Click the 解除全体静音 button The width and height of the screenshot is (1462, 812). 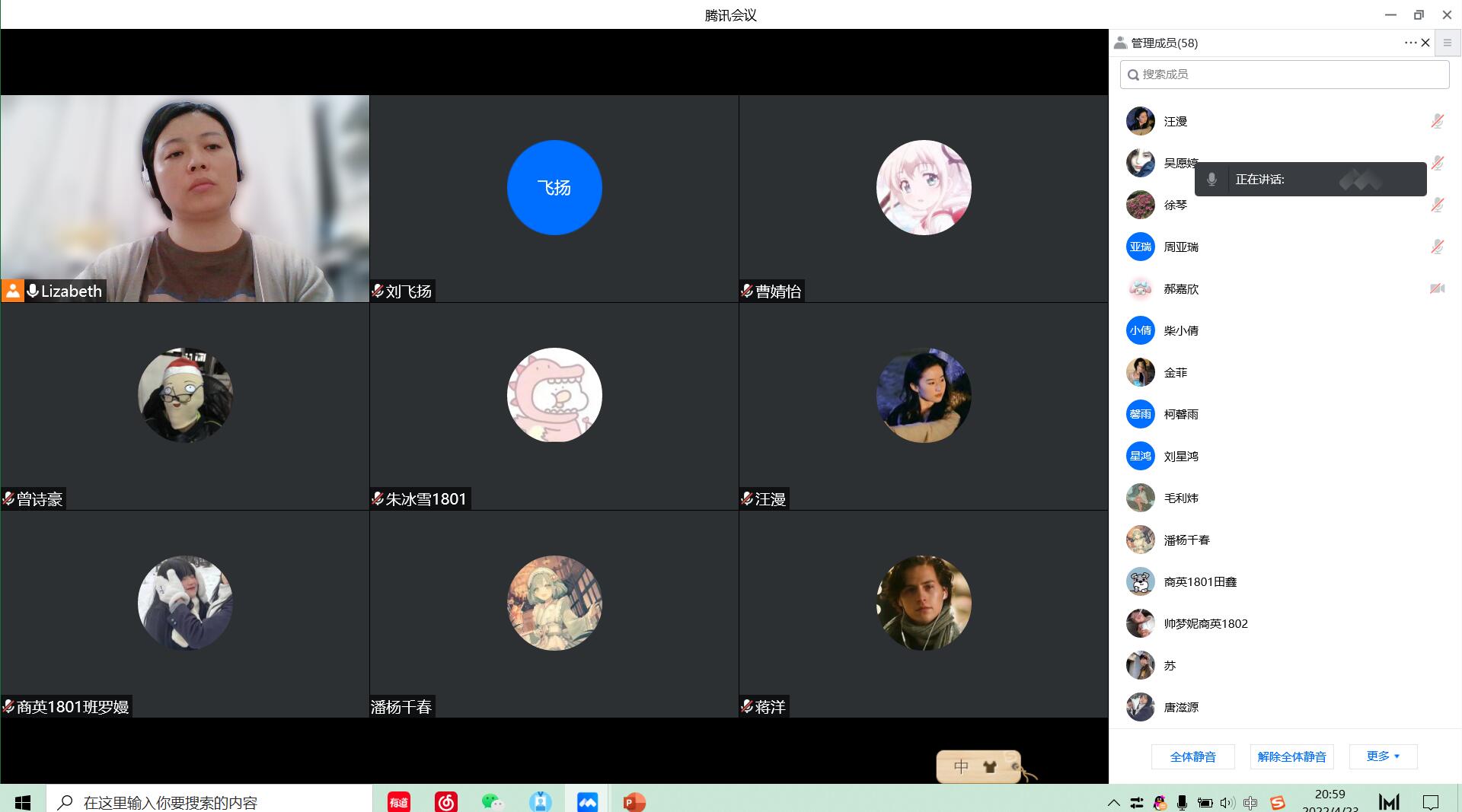coord(1291,756)
